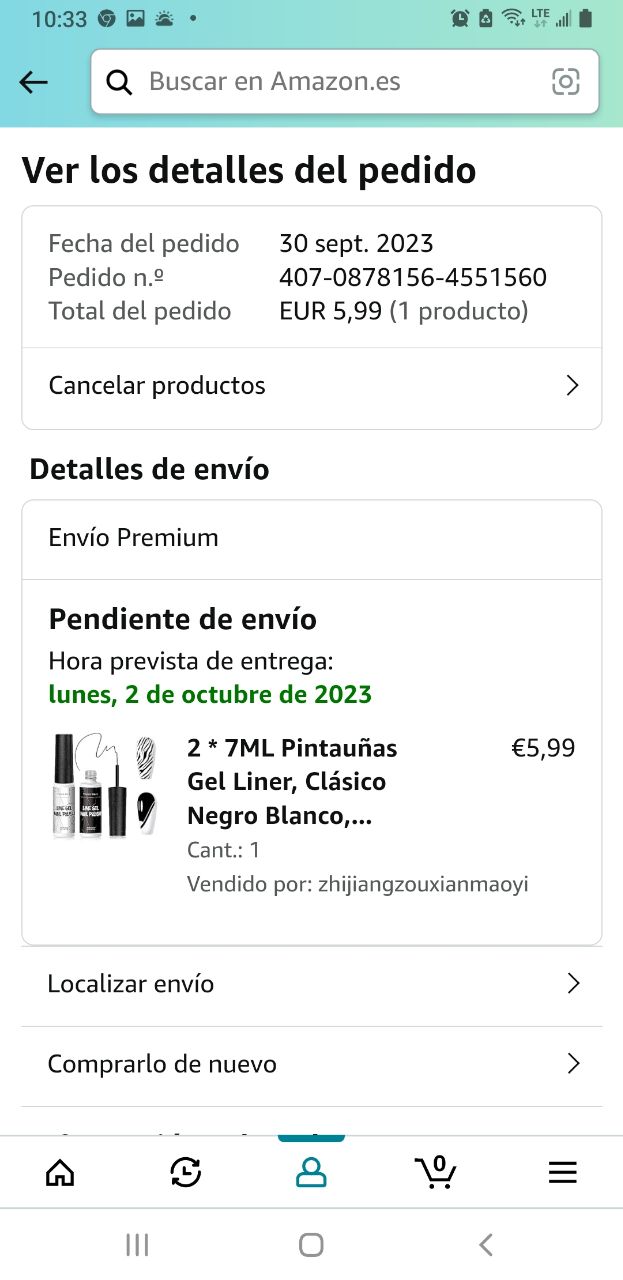This screenshot has height=1280, width=623.
Task: Expand Localizar envío chevron
Action: coord(573,984)
